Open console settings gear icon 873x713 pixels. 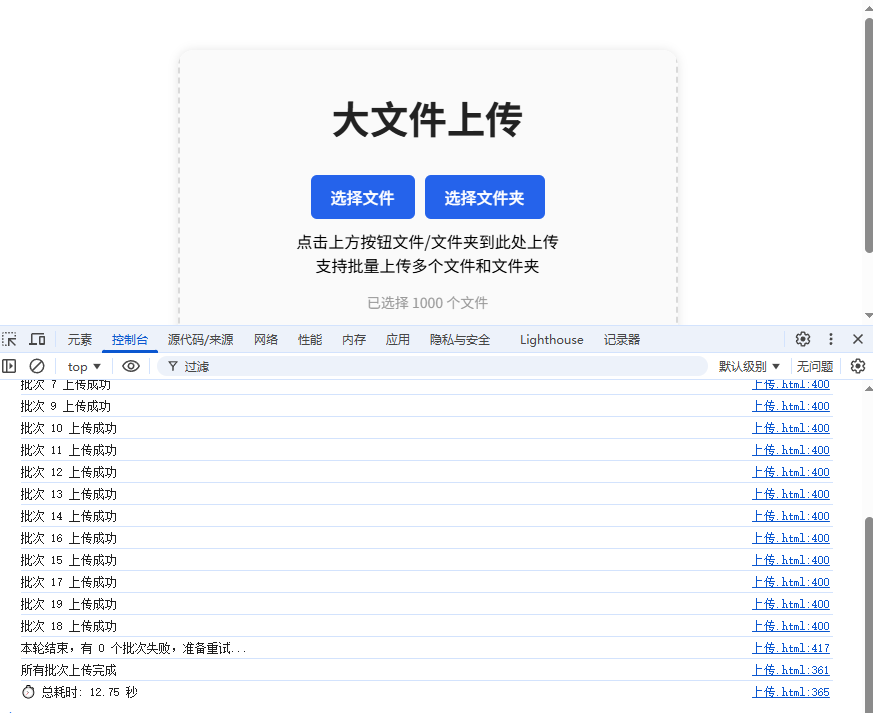click(x=857, y=366)
